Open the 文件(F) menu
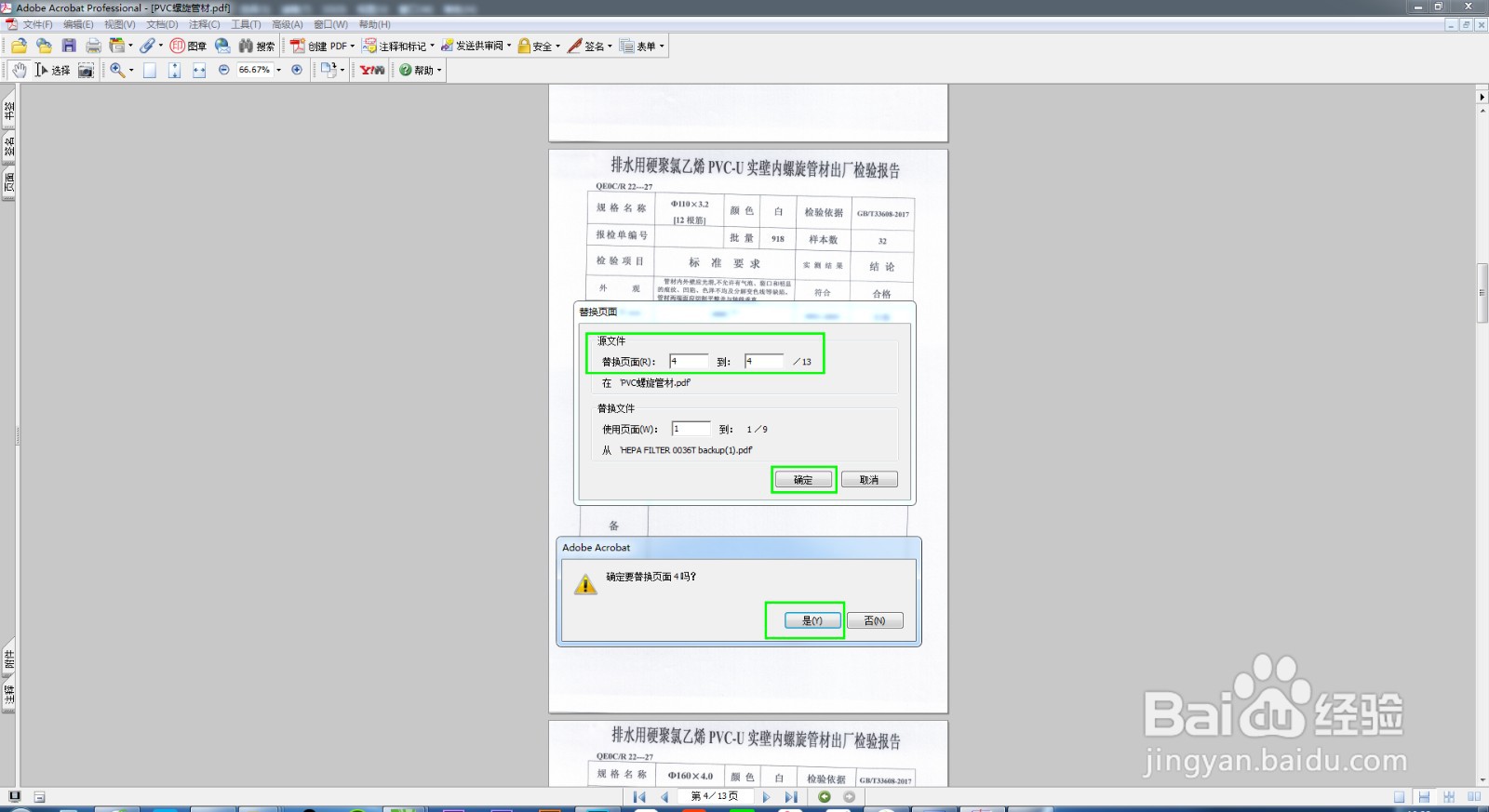The image size is (1489, 812). [x=37, y=25]
